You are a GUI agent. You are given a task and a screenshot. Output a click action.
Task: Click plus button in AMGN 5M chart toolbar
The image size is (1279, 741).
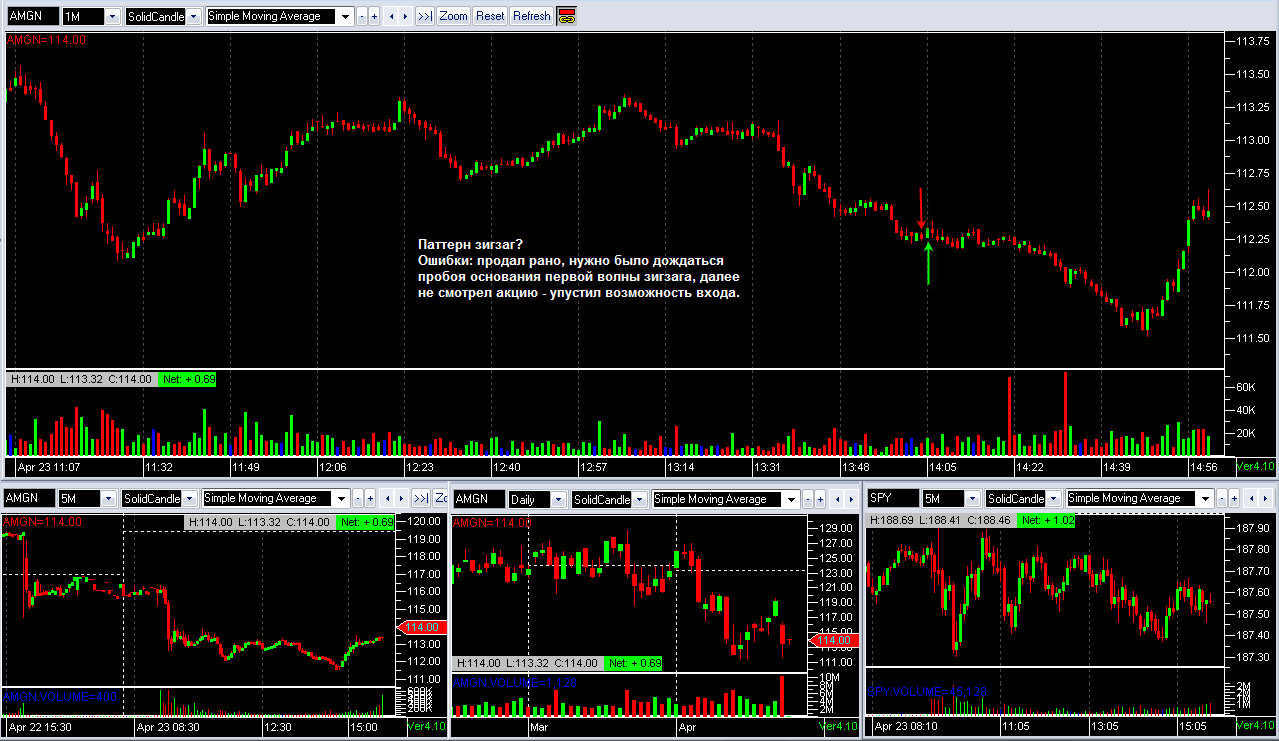click(371, 498)
